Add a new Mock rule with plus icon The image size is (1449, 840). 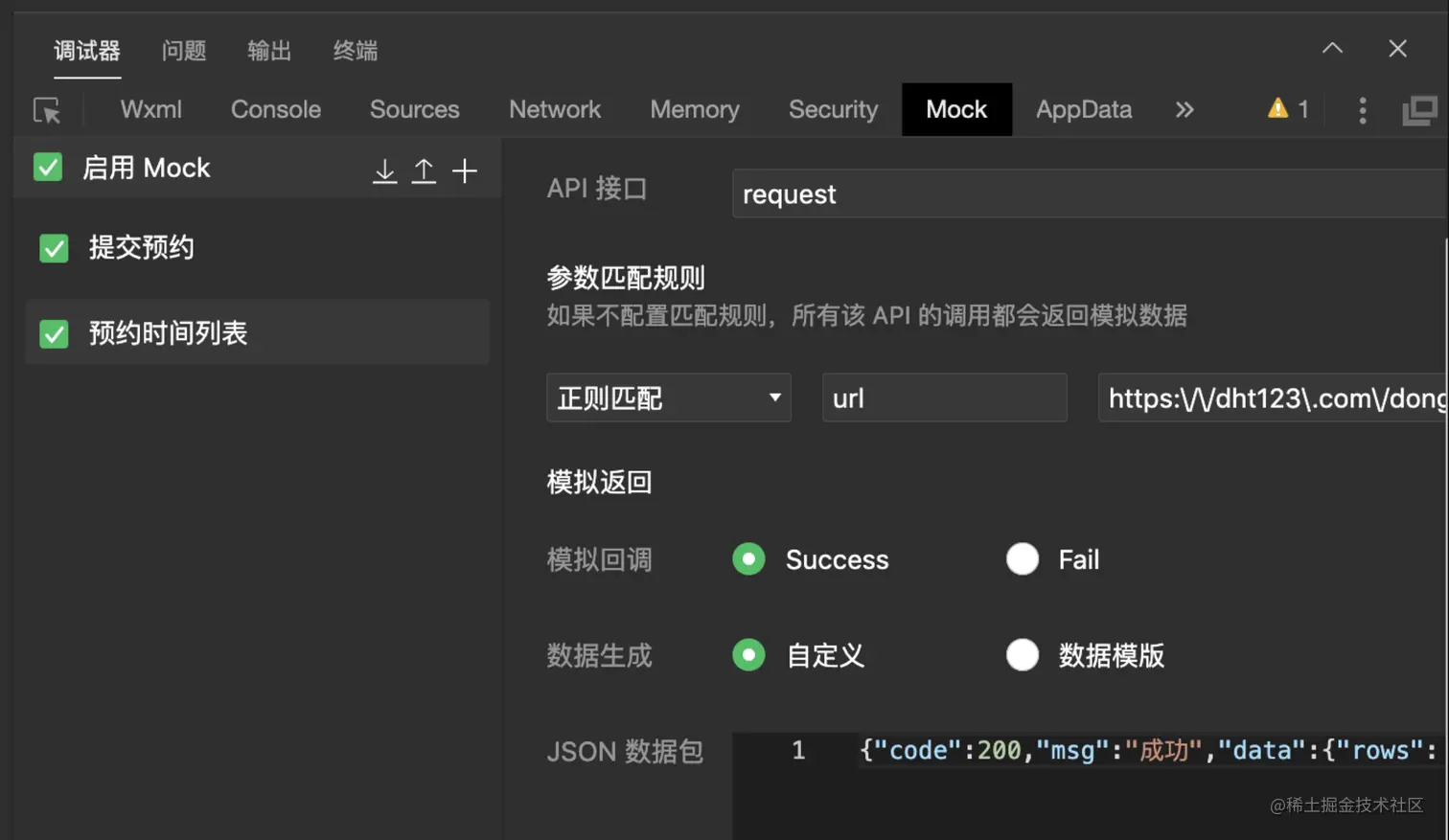[465, 171]
